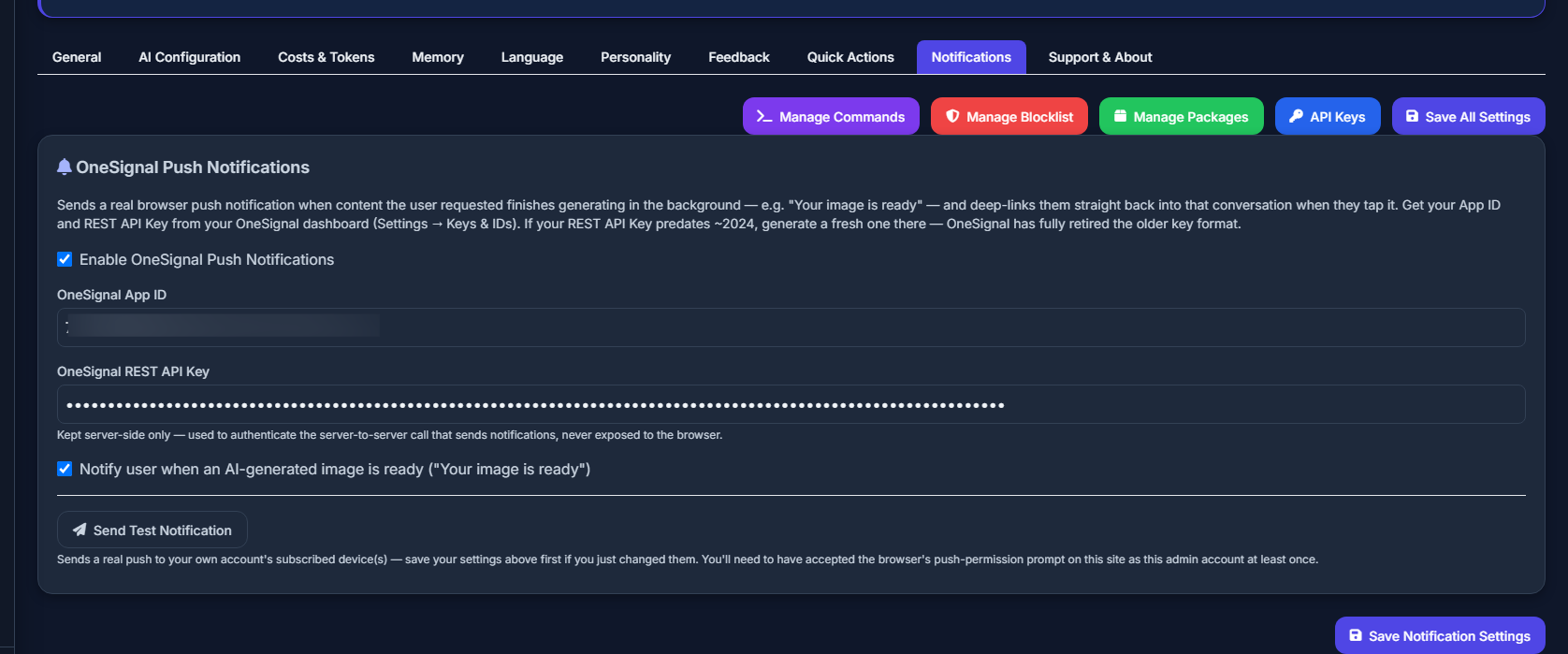Click the package box icon on Manage Packages

coord(1120,116)
